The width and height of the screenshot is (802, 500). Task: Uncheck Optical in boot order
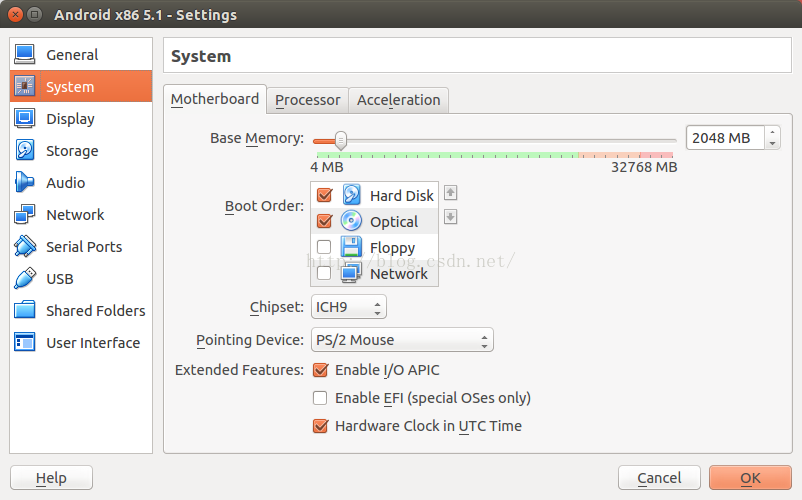[324, 221]
